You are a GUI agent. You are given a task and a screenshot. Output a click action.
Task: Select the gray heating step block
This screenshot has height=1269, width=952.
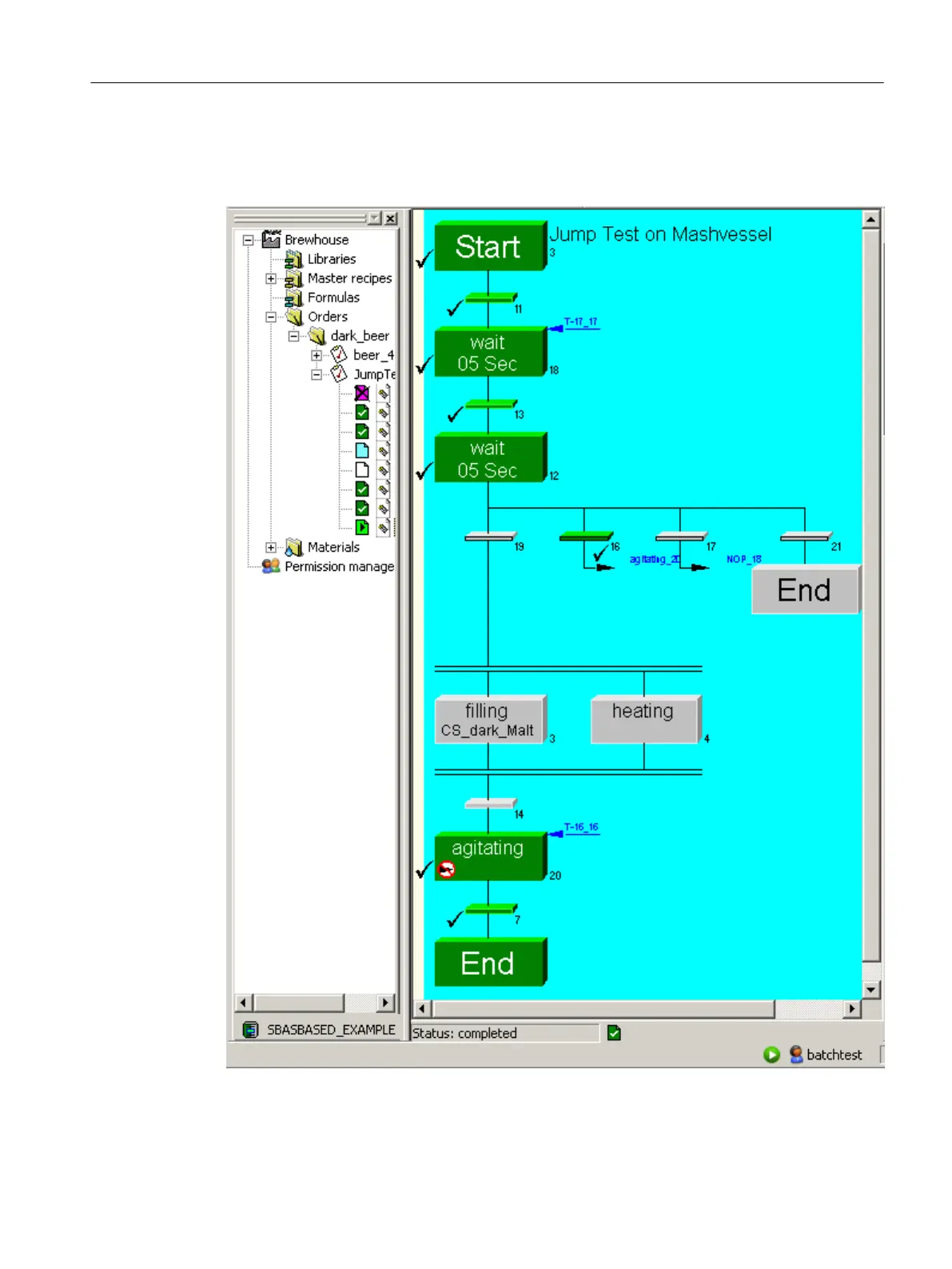pos(643,719)
